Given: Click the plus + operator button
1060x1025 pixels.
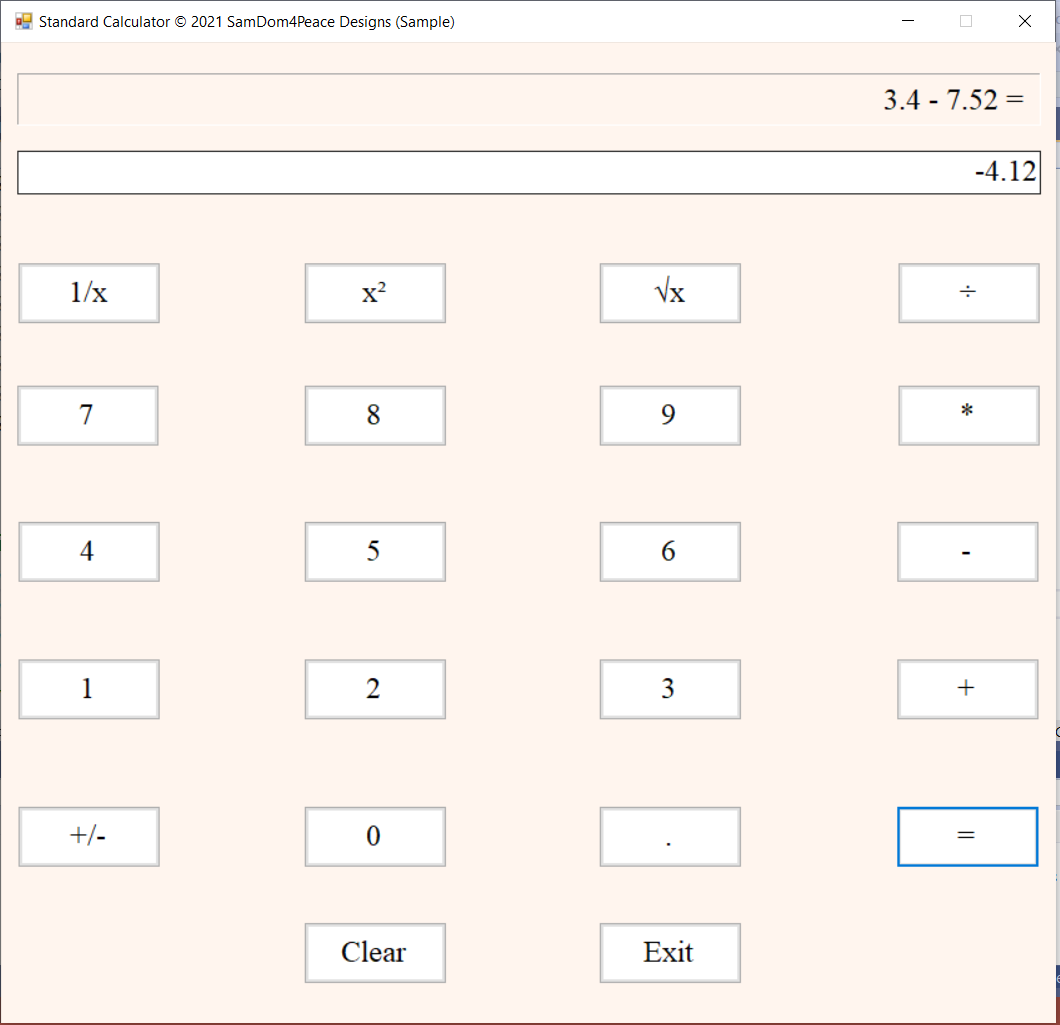Looking at the screenshot, I should (967, 689).
